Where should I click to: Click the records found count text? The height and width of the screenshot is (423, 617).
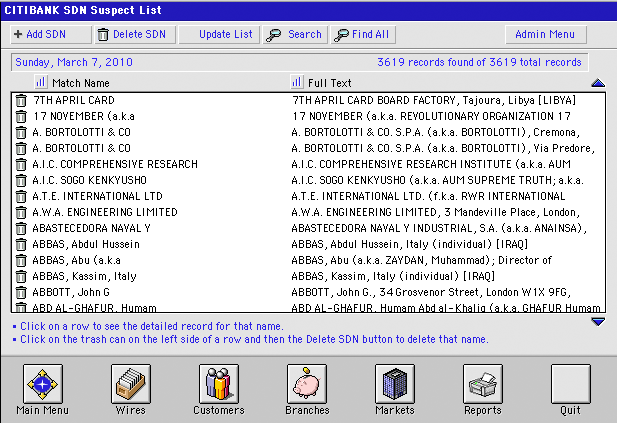(x=479, y=62)
